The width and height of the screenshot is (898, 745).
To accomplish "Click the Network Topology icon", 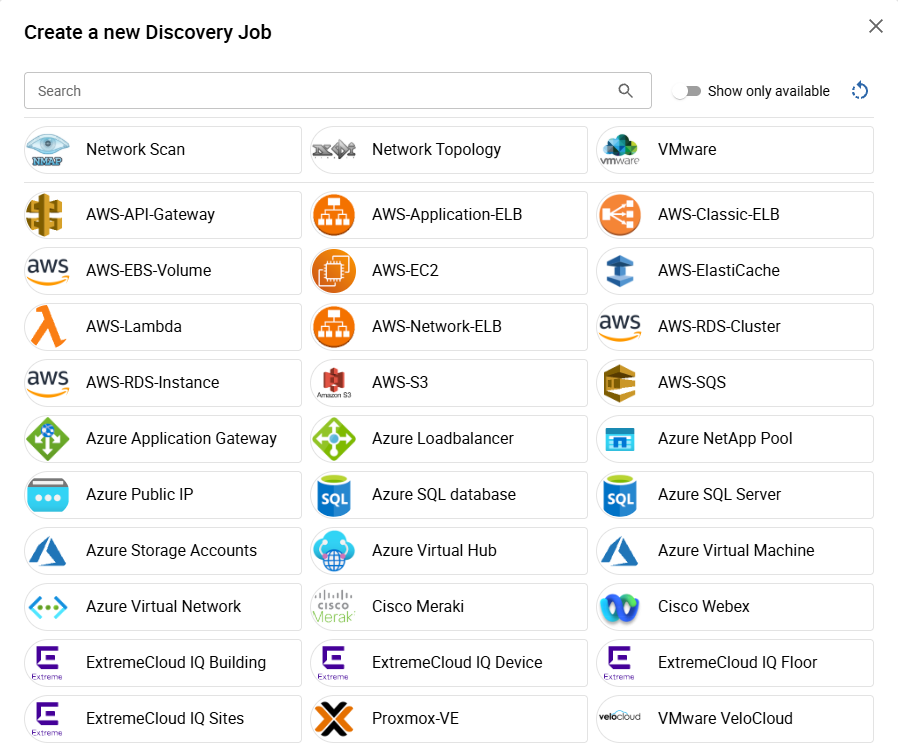I will coord(334,150).
